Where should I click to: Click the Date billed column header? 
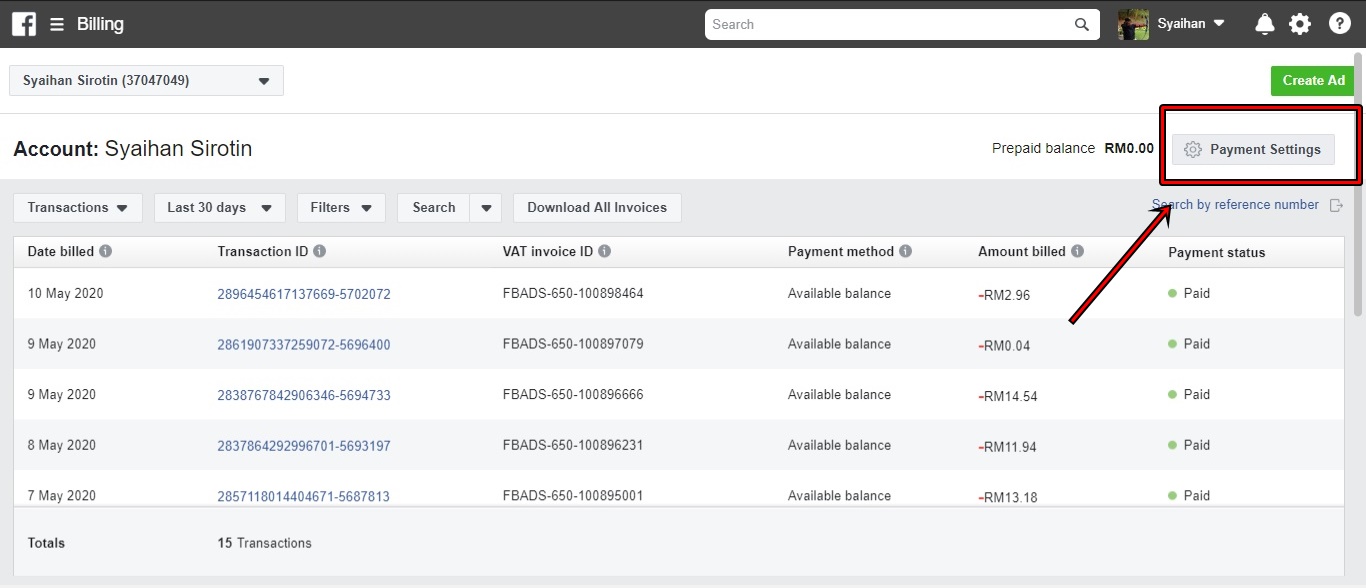pyautogui.click(x=61, y=252)
